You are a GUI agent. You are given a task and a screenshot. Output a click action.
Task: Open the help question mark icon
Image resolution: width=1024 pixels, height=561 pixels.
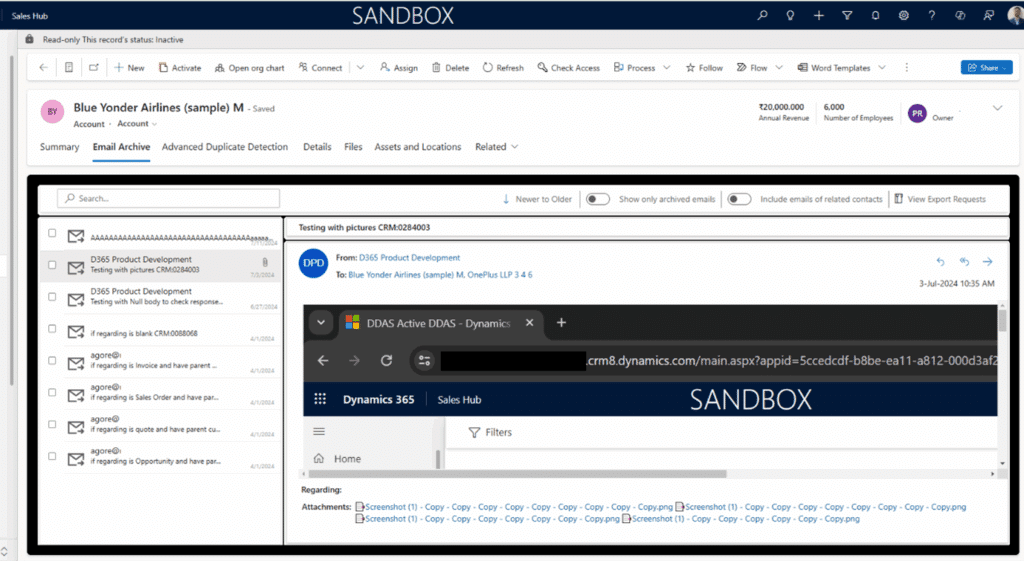pos(931,15)
